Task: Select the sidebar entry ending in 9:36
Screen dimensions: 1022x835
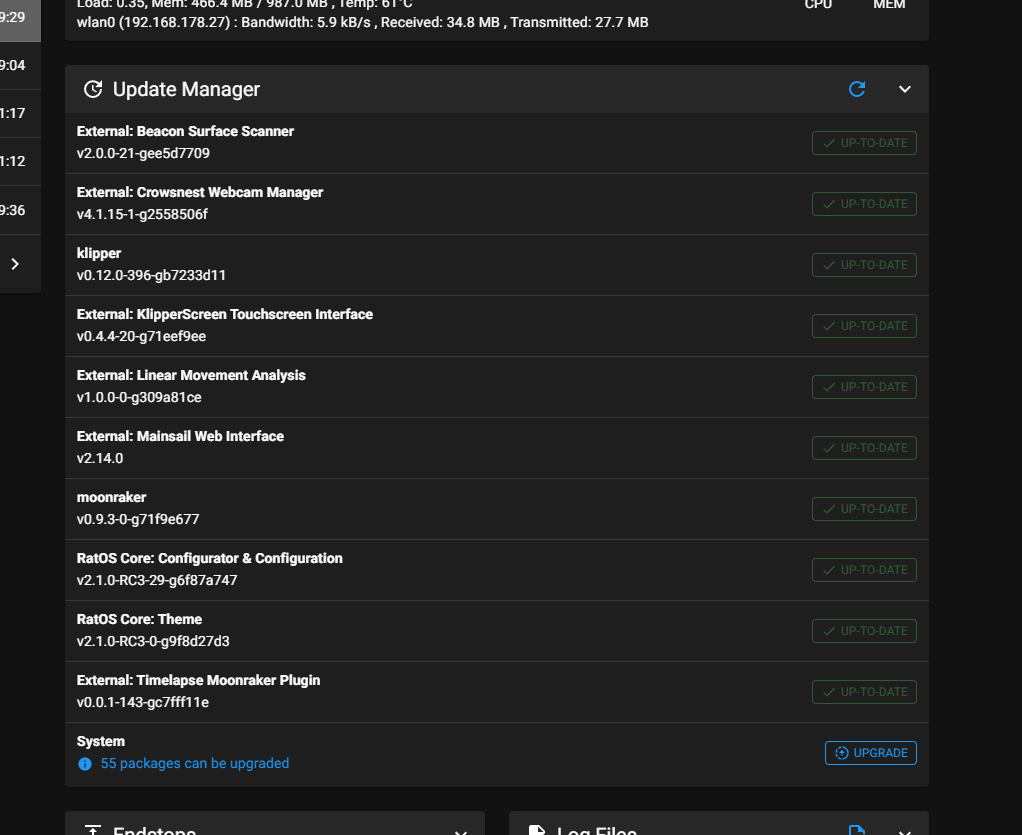Action: pos(20,211)
